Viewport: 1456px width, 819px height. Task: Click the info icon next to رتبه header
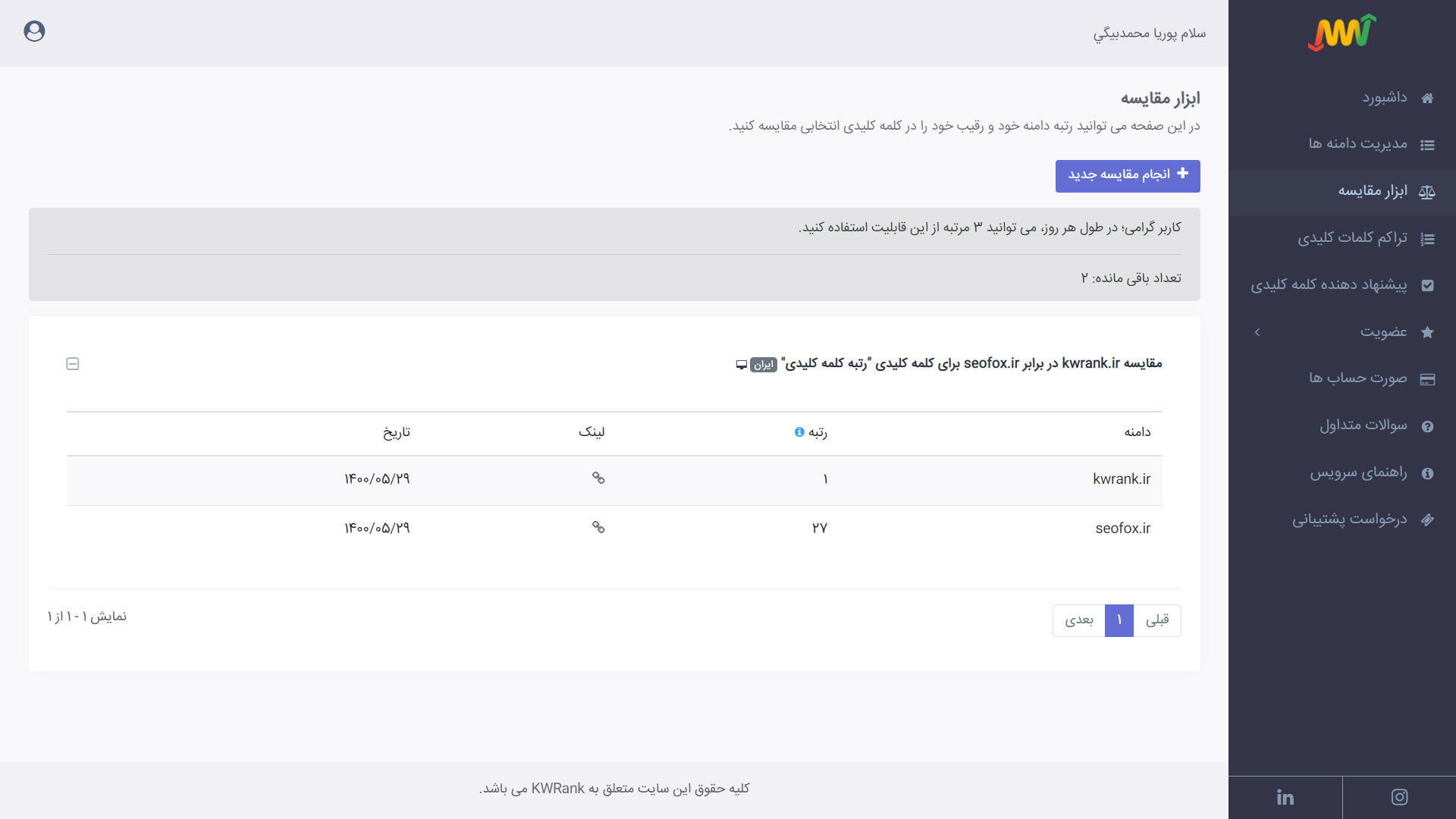(x=799, y=431)
